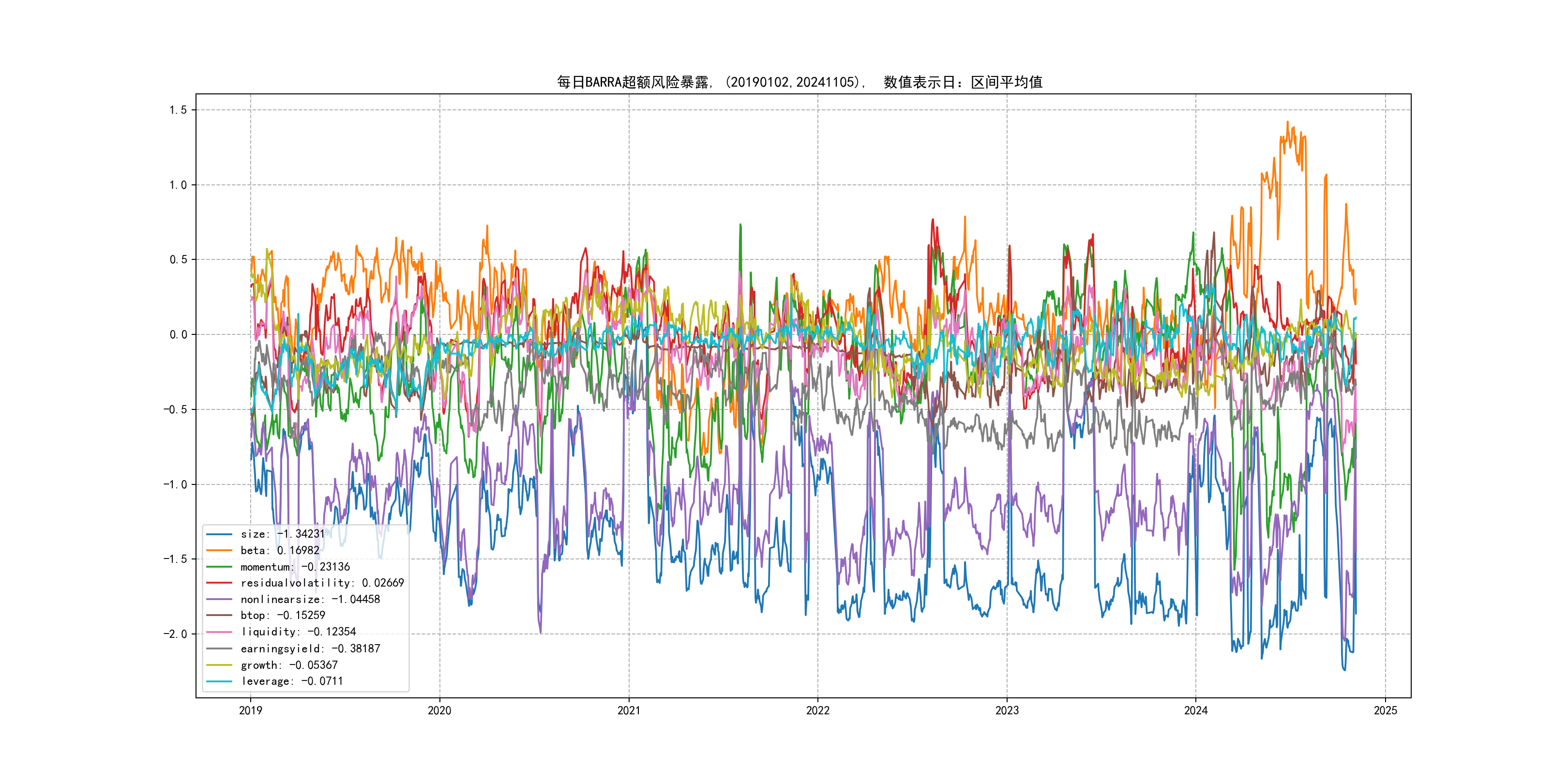Screen dimensions: 1568x784
Task: Click the -2.0 y-axis tick label
Action: point(175,633)
